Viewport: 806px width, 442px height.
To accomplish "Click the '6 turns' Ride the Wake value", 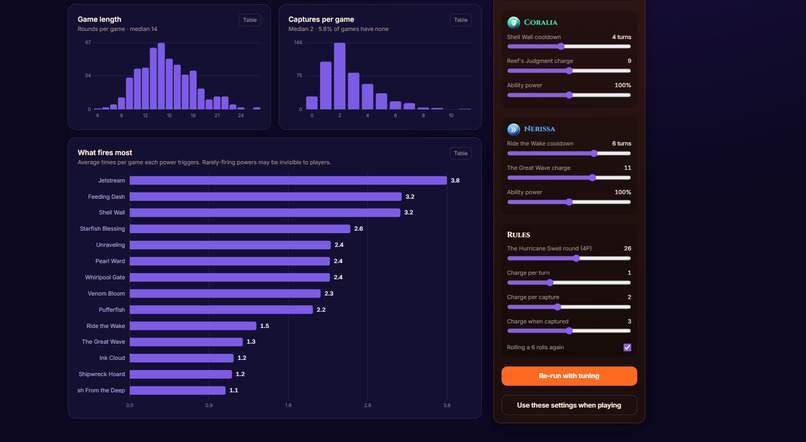I will tap(621, 144).
